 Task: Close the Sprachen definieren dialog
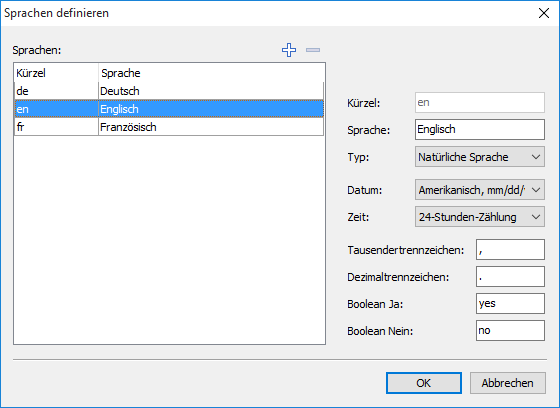[x=544, y=13]
